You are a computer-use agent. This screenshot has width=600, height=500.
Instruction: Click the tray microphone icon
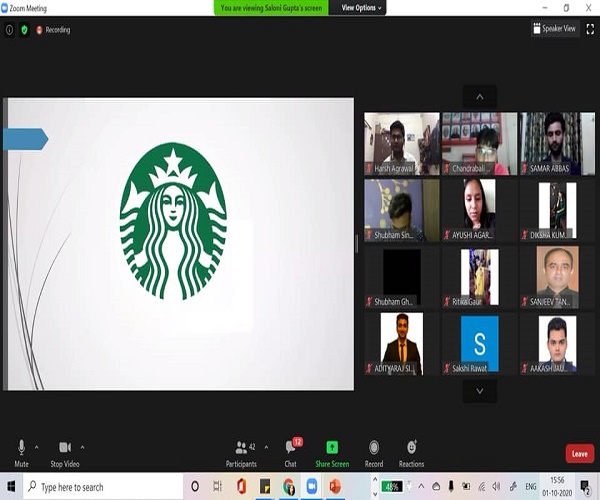click(x=451, y=486)
